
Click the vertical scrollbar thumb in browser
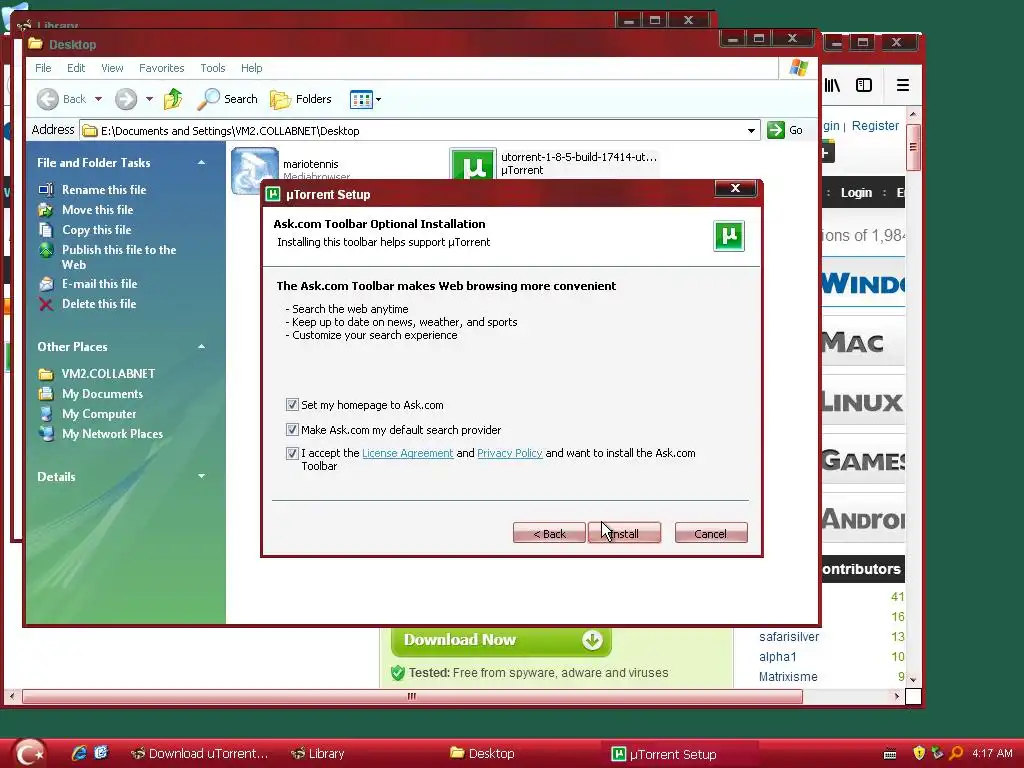pos(913,147)
